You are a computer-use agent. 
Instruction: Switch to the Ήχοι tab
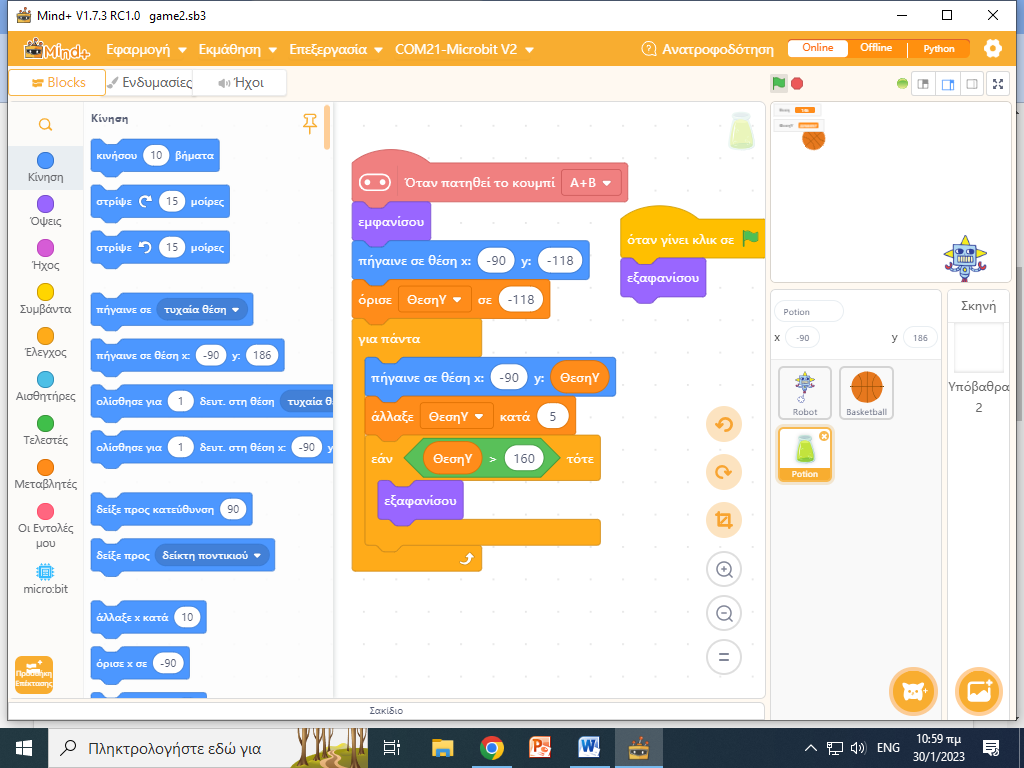[x=241, y=83]
